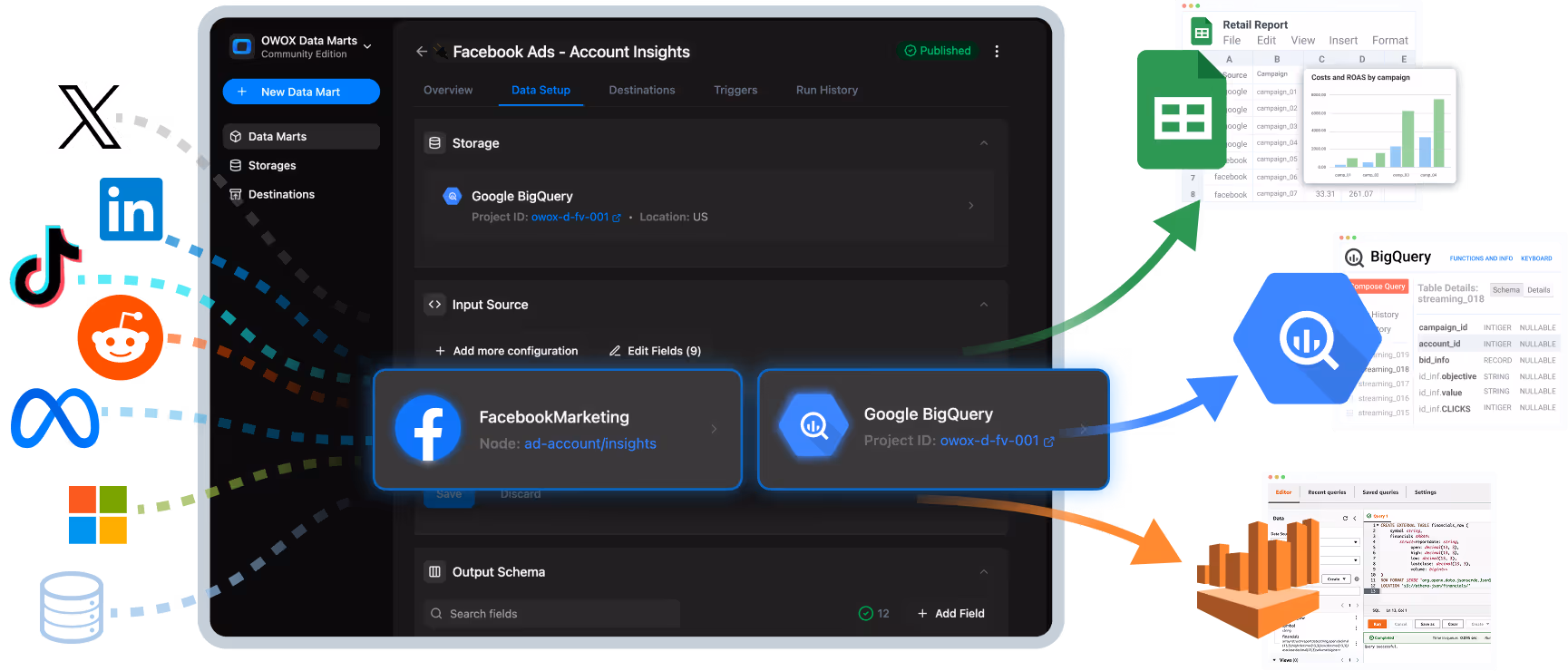Click the Microsoft logo
The height and width of the screenshot is (671, 1568).
coord(98,515)
